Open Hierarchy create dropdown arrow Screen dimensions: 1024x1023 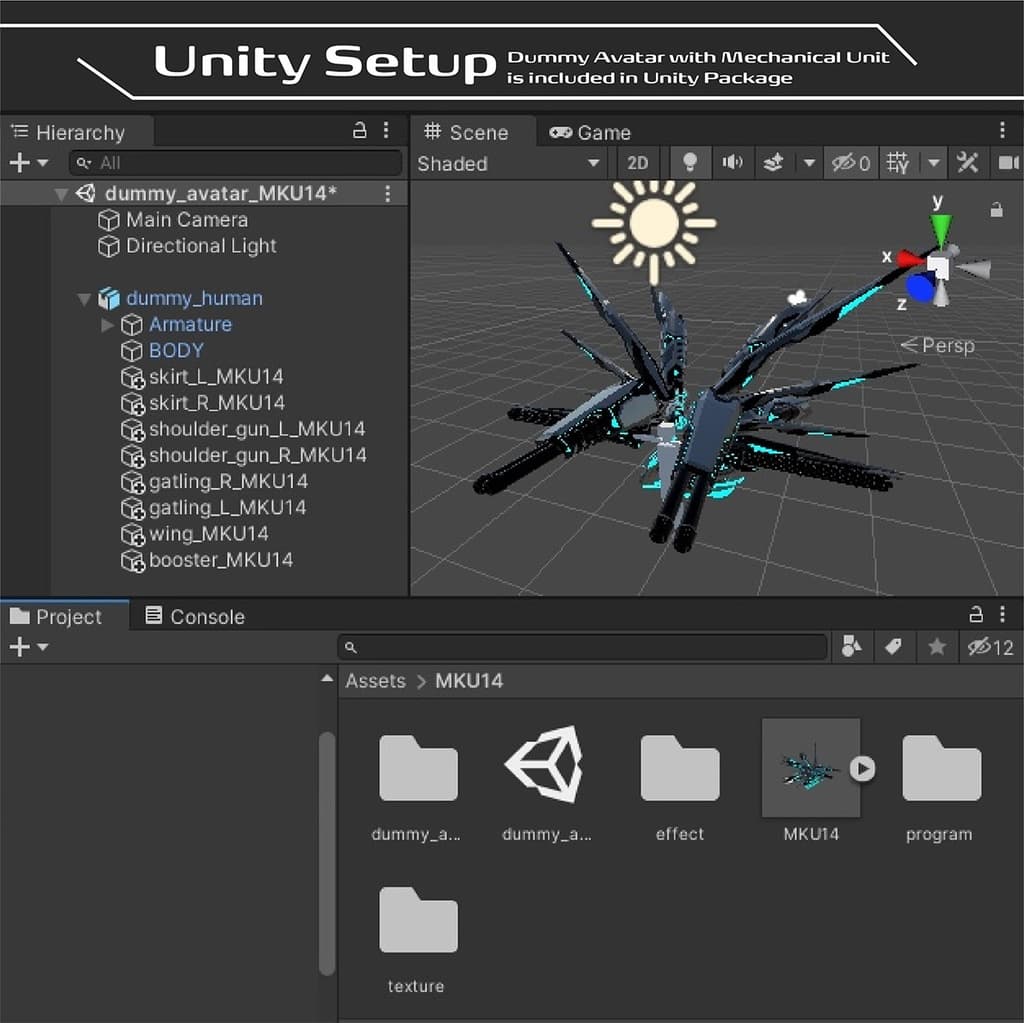click(x=43, y=163)
